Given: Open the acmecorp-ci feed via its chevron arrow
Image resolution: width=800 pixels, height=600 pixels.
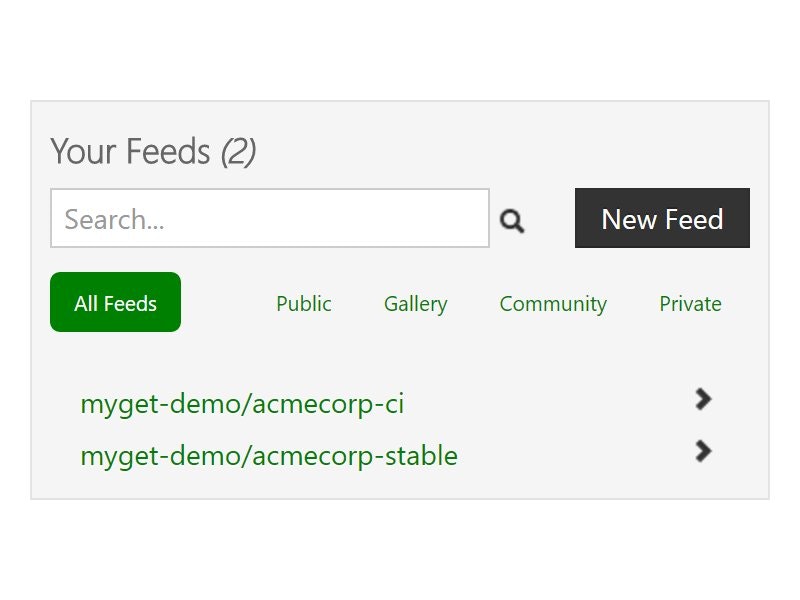Looking at the screenshot, I should pyautogui.click(x=704, y=400).
